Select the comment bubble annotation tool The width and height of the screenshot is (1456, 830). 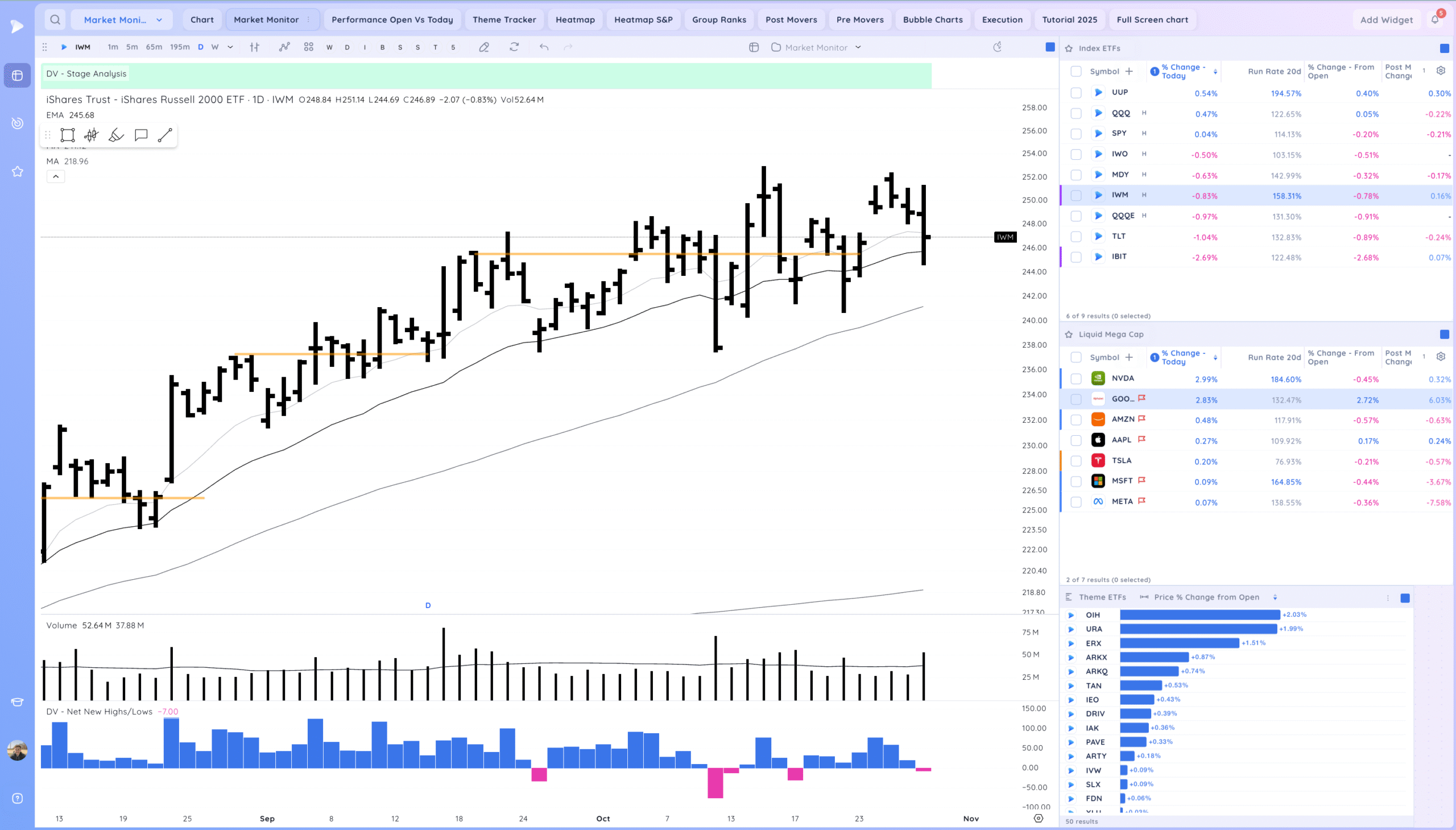point(140,135)
